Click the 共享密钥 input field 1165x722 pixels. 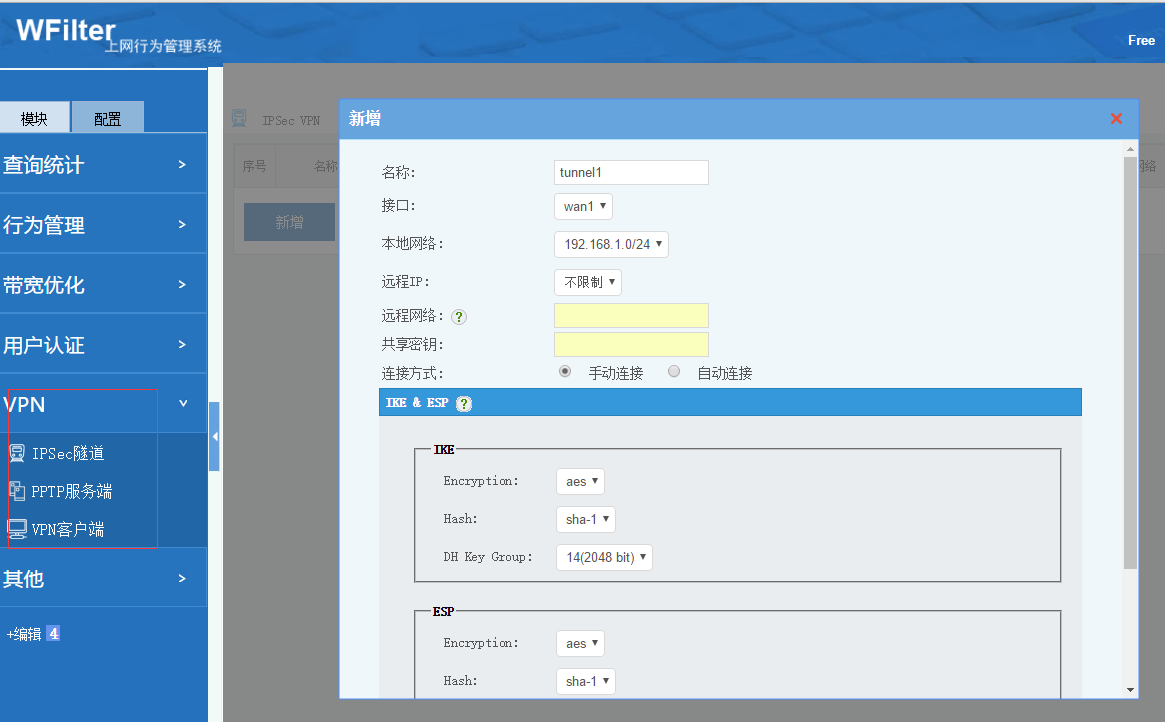[x=631, y=345]
